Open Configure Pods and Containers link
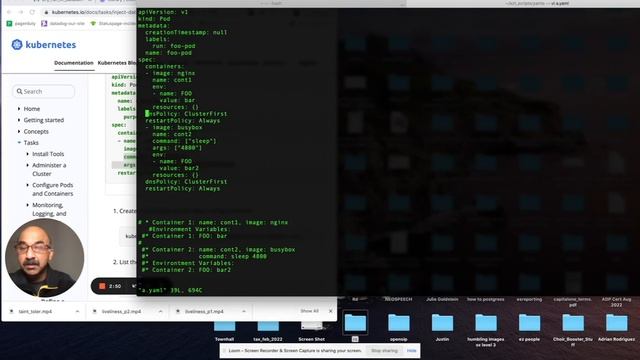640x360 pixels. click(53, 189)
